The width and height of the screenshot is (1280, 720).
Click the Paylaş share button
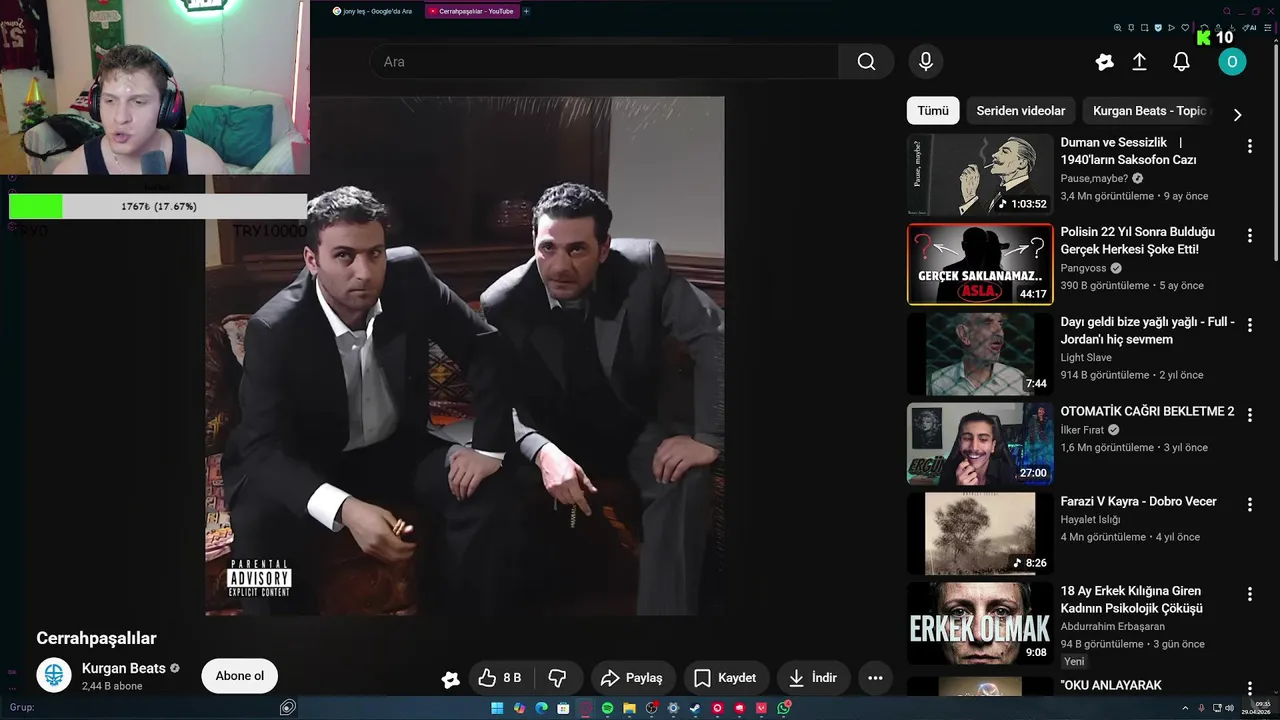pos(631,678)
